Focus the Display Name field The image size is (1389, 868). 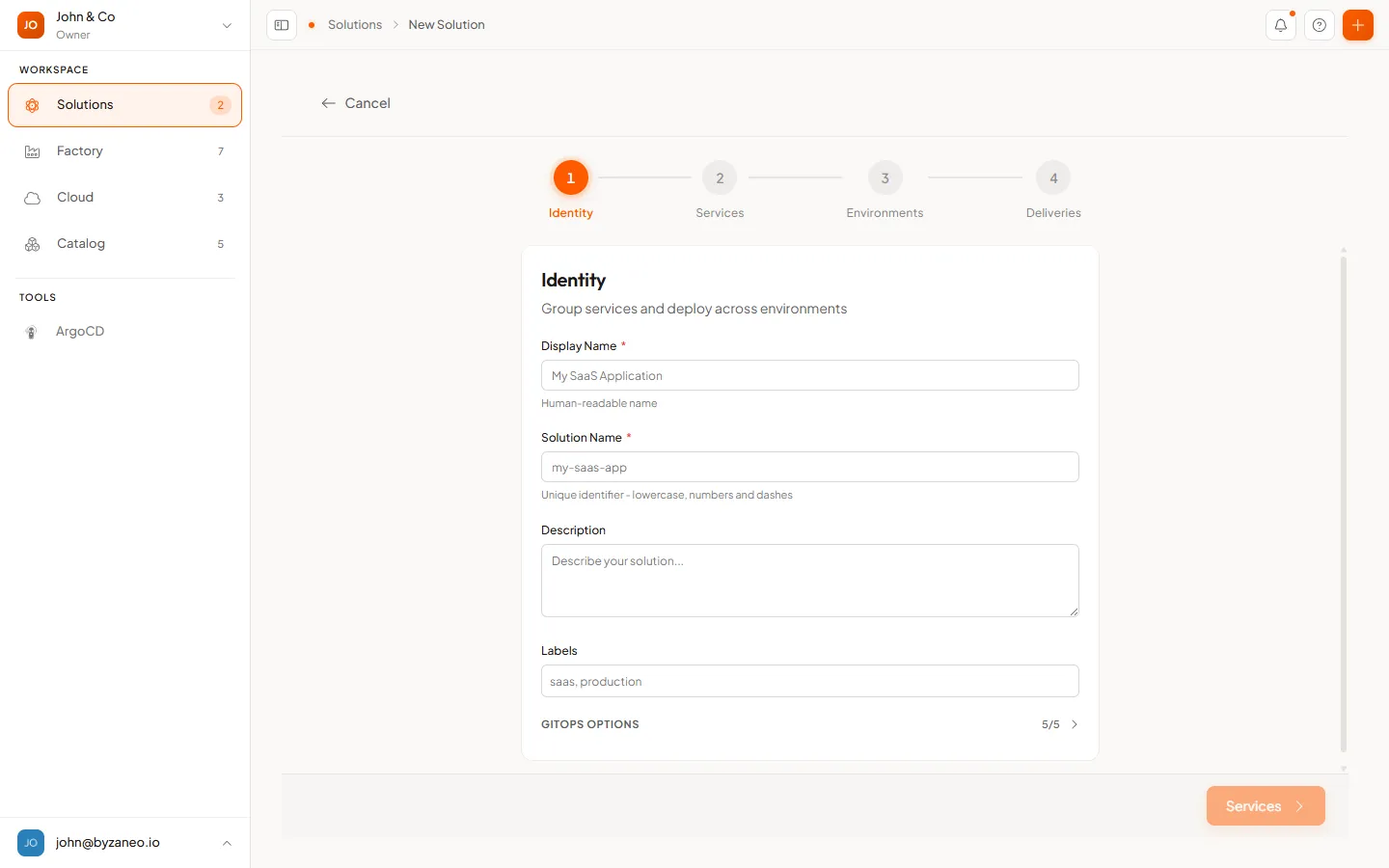[x=809, y=375]
